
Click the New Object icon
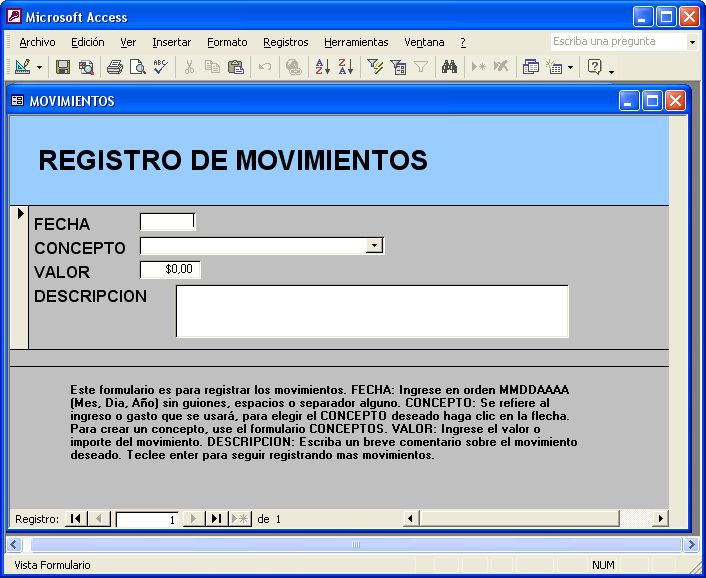coord(554,67)
